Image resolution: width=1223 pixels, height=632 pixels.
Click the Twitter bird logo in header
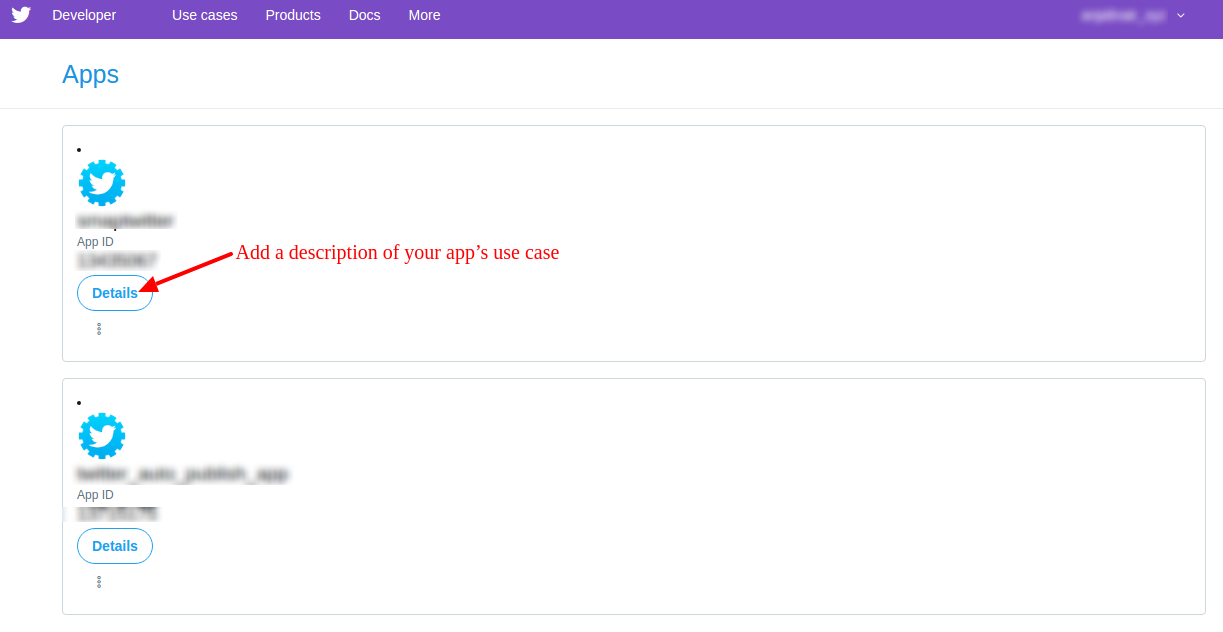(21, 15)
